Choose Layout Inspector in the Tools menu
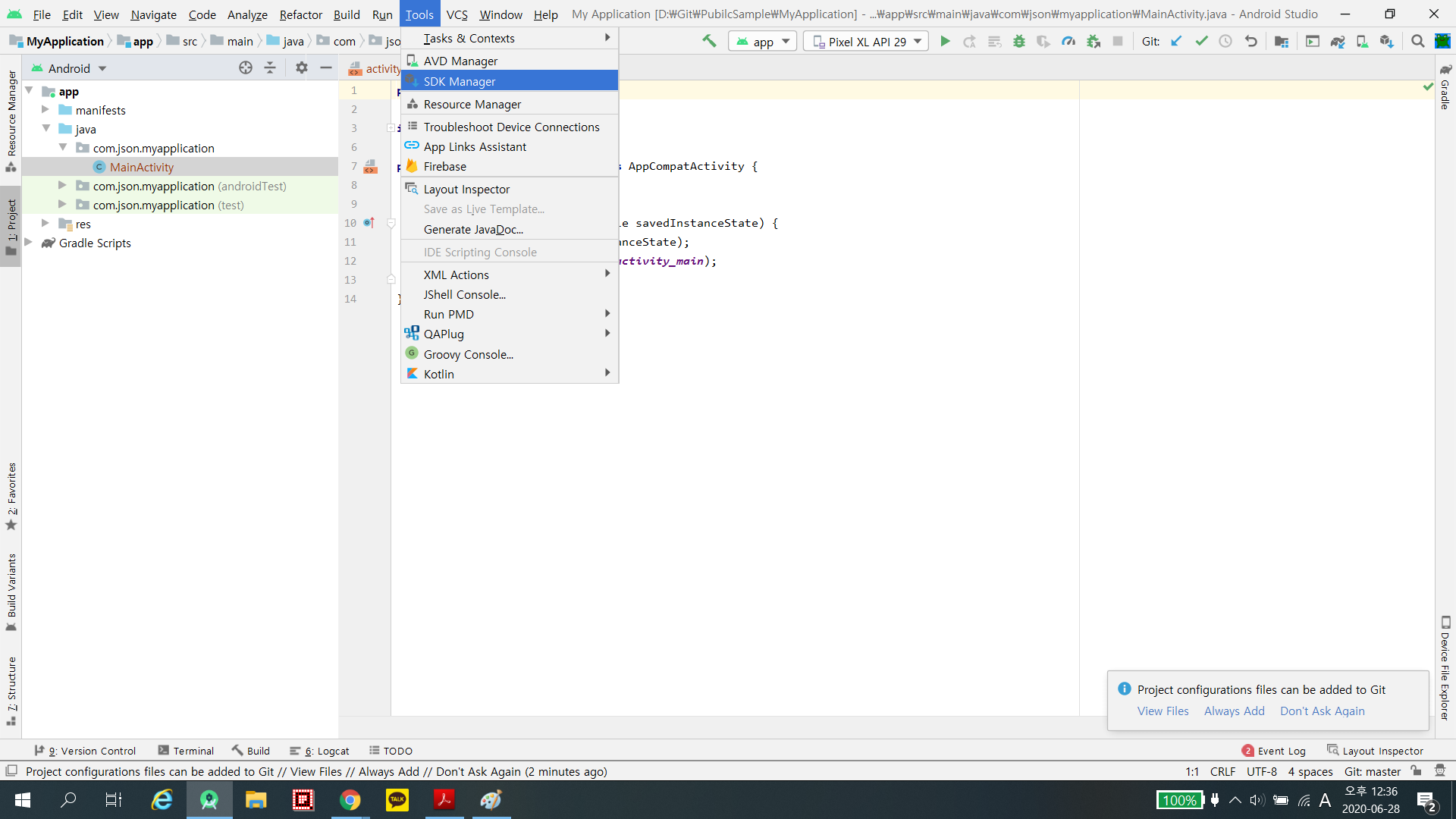Viewport: 1456px width, 819px height. pos(466,189)
